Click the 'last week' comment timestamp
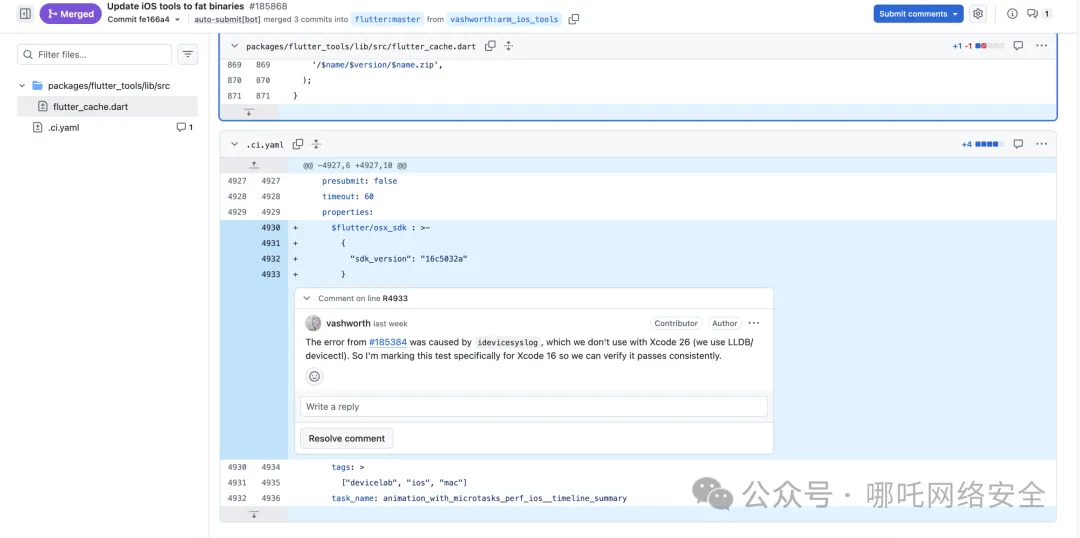 pyautogui.click(x=391, y=324)
